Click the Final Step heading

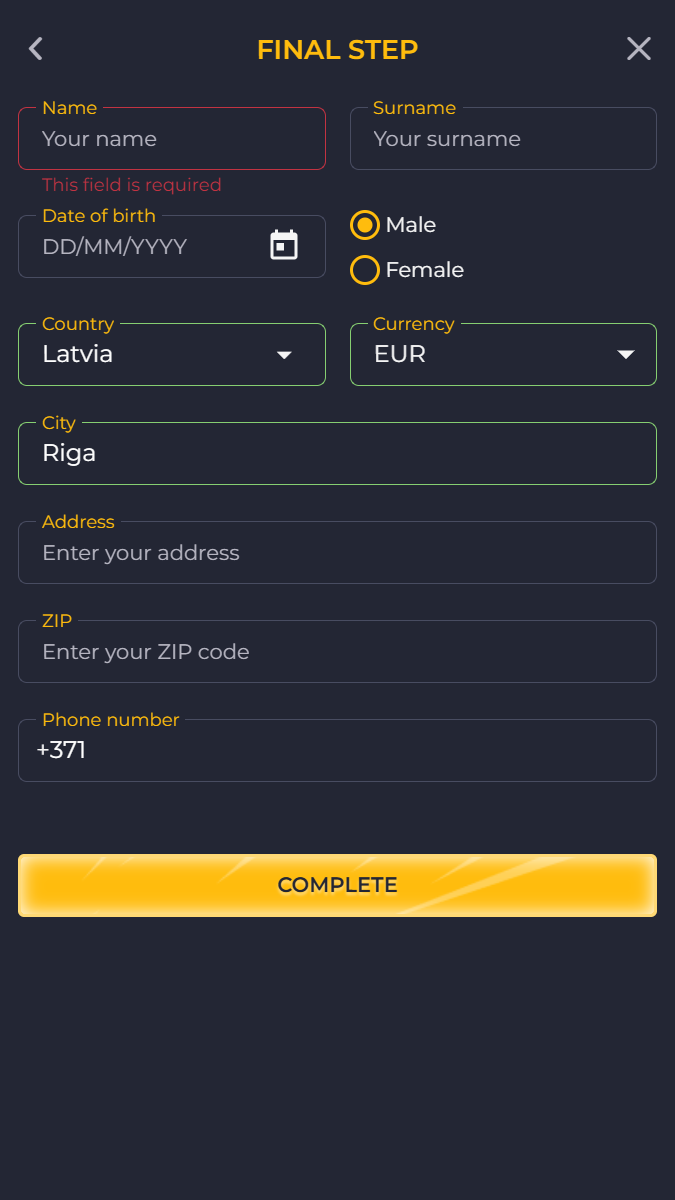coord(337,49)
